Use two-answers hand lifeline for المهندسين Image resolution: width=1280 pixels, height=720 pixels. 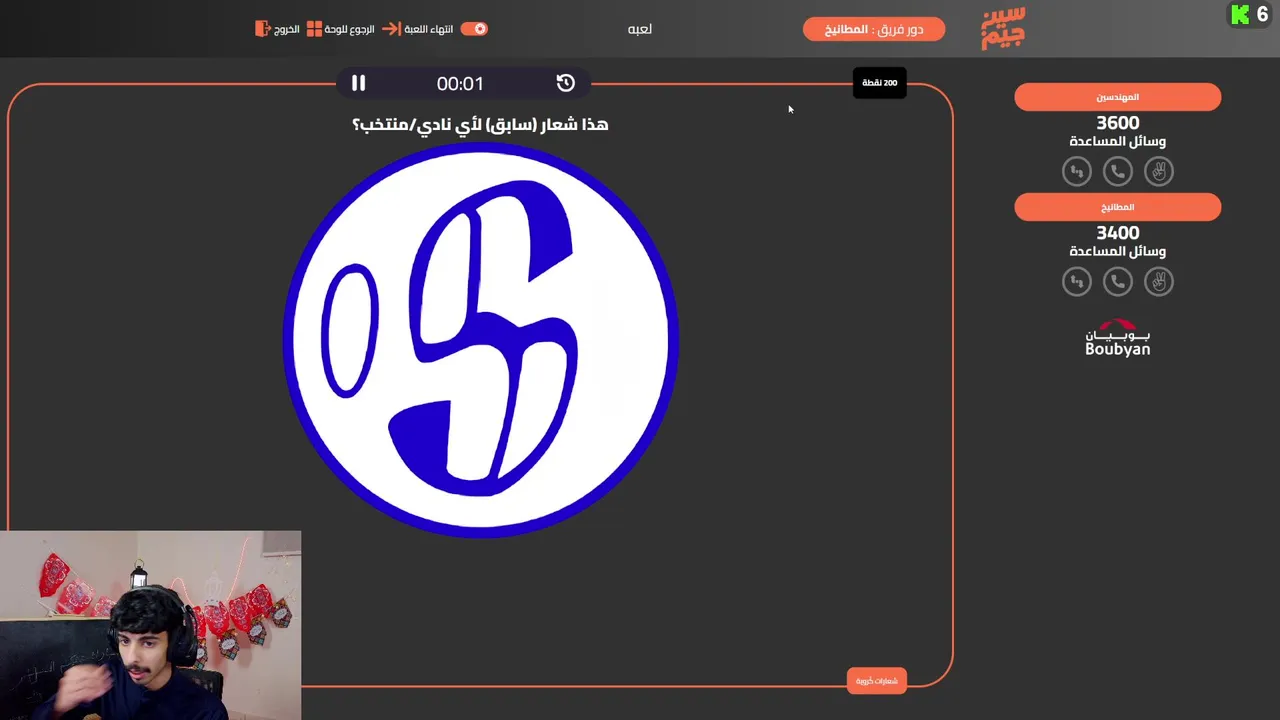coord(1159,172)
